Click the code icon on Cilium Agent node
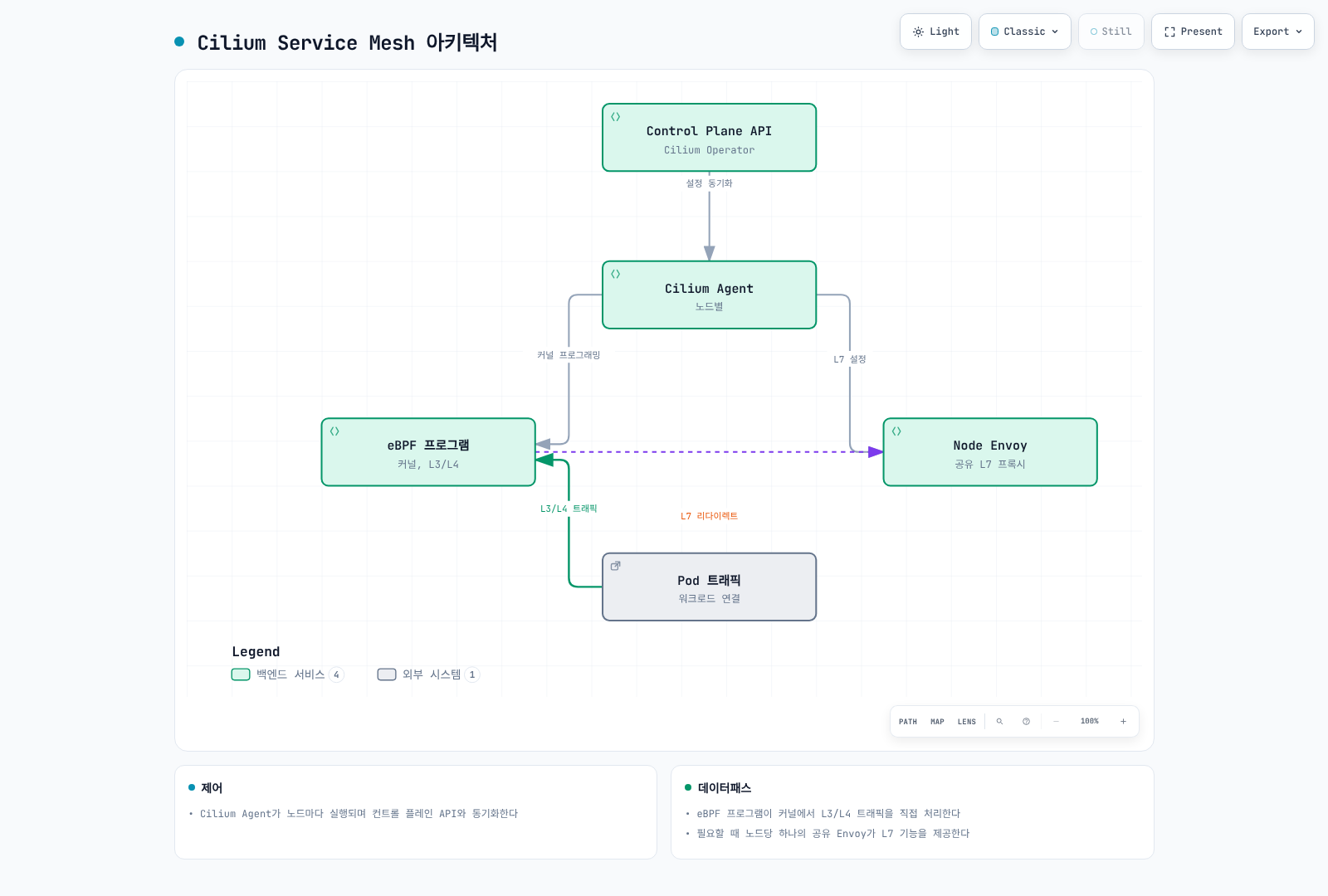 [x=616, y=274]
